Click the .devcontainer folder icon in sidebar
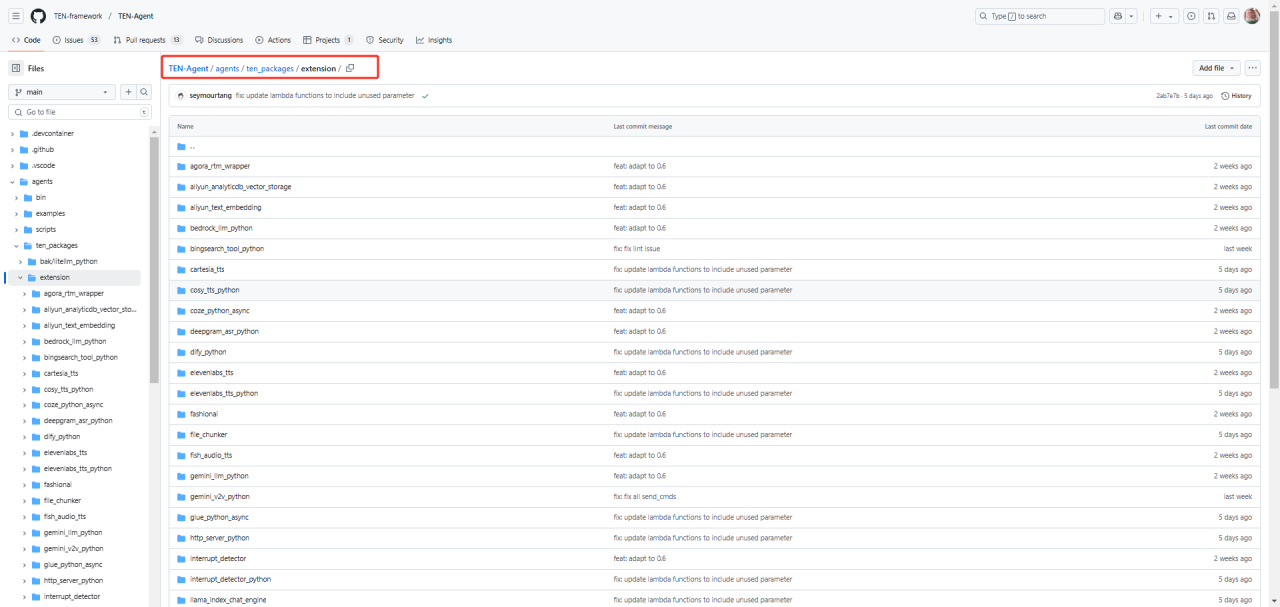The image size is (1280, 607). (24, 133)
